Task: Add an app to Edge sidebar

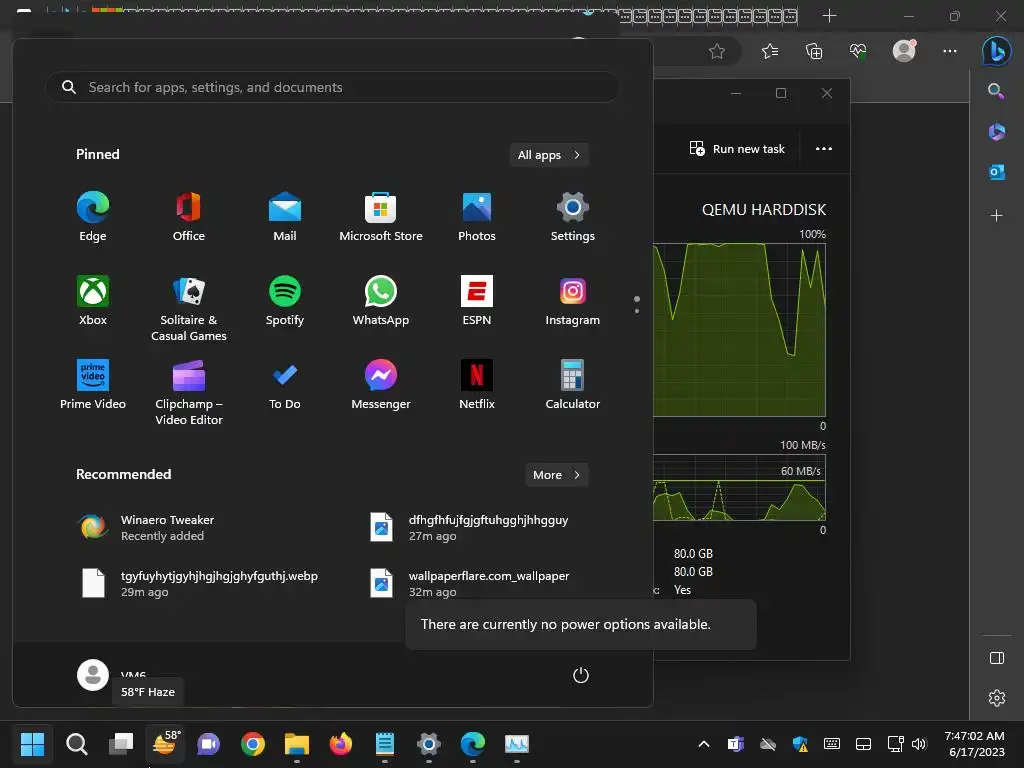Action: click(997, 216)
